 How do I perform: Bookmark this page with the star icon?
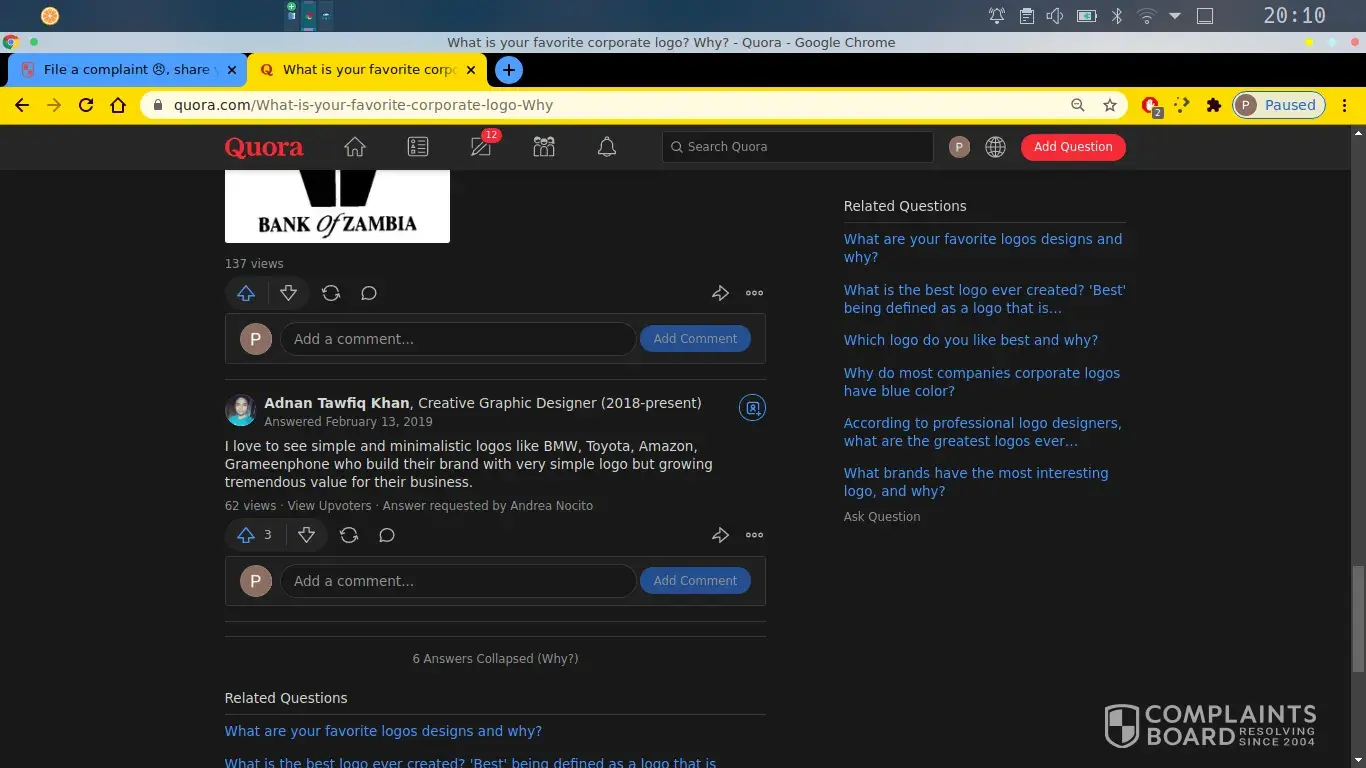1110,105
